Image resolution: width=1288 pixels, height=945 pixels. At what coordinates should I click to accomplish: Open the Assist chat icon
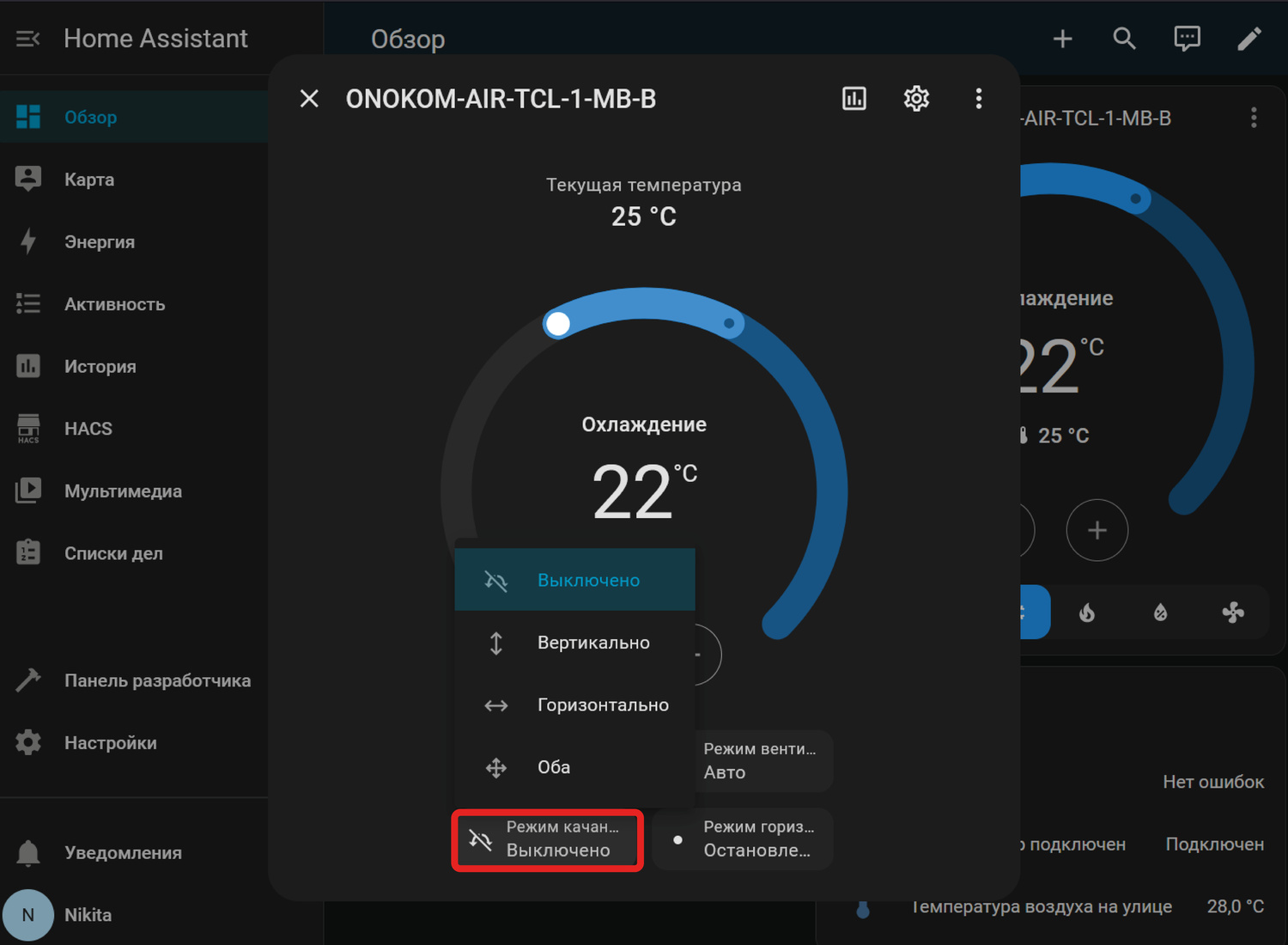click(x=1187, y=39)
